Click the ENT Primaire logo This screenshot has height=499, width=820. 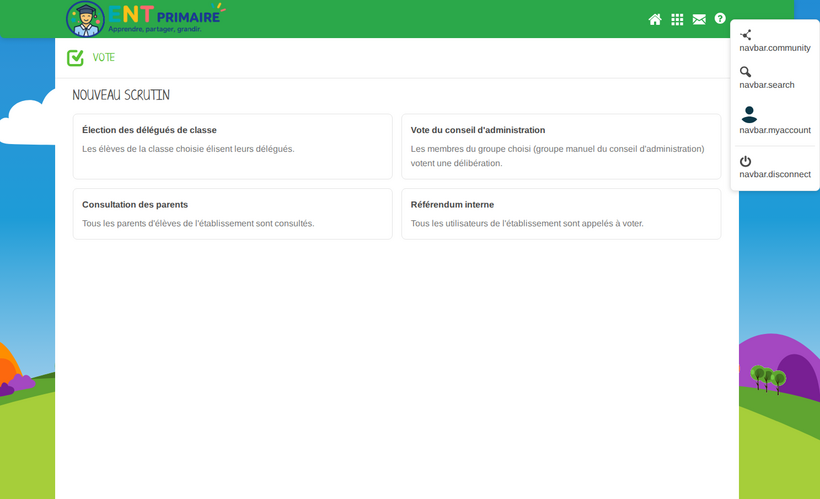tap(145, 19)
